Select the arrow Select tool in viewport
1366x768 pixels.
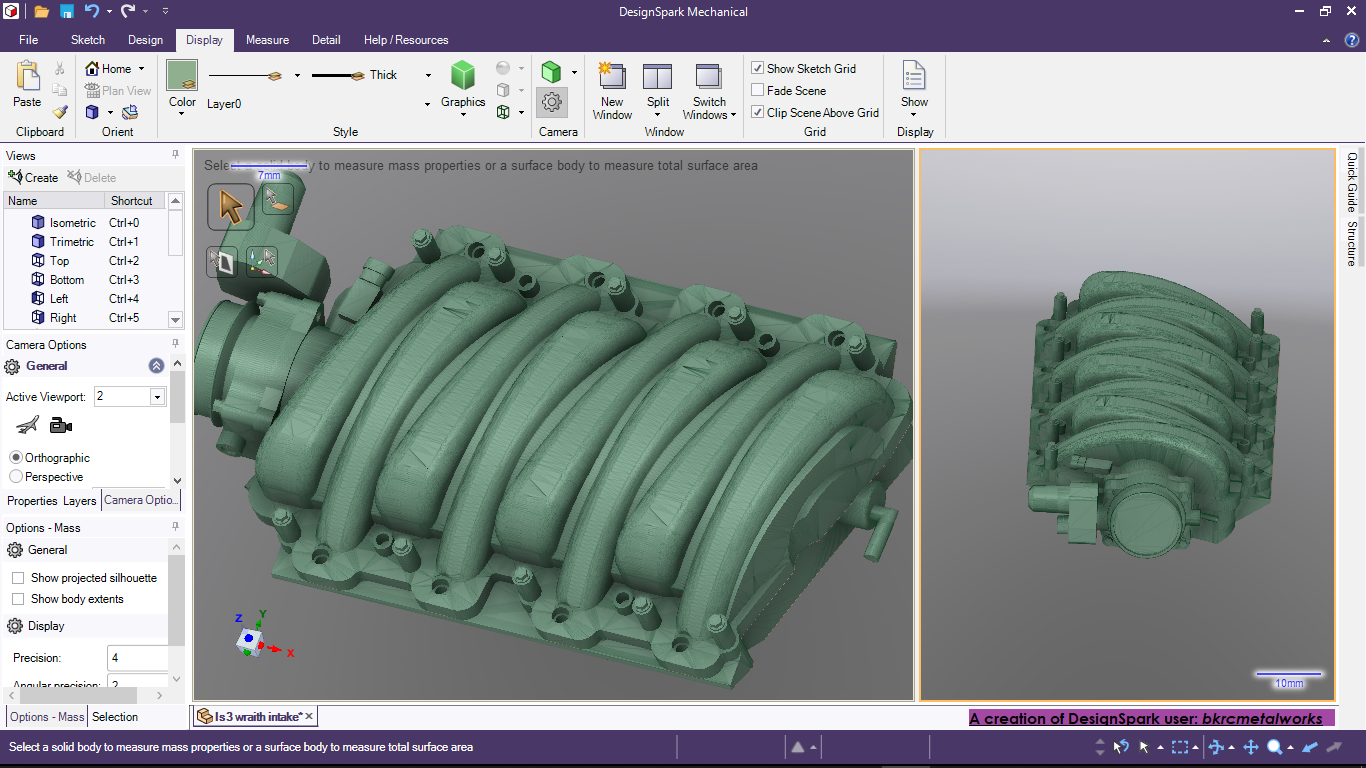[x=231, y=207]
